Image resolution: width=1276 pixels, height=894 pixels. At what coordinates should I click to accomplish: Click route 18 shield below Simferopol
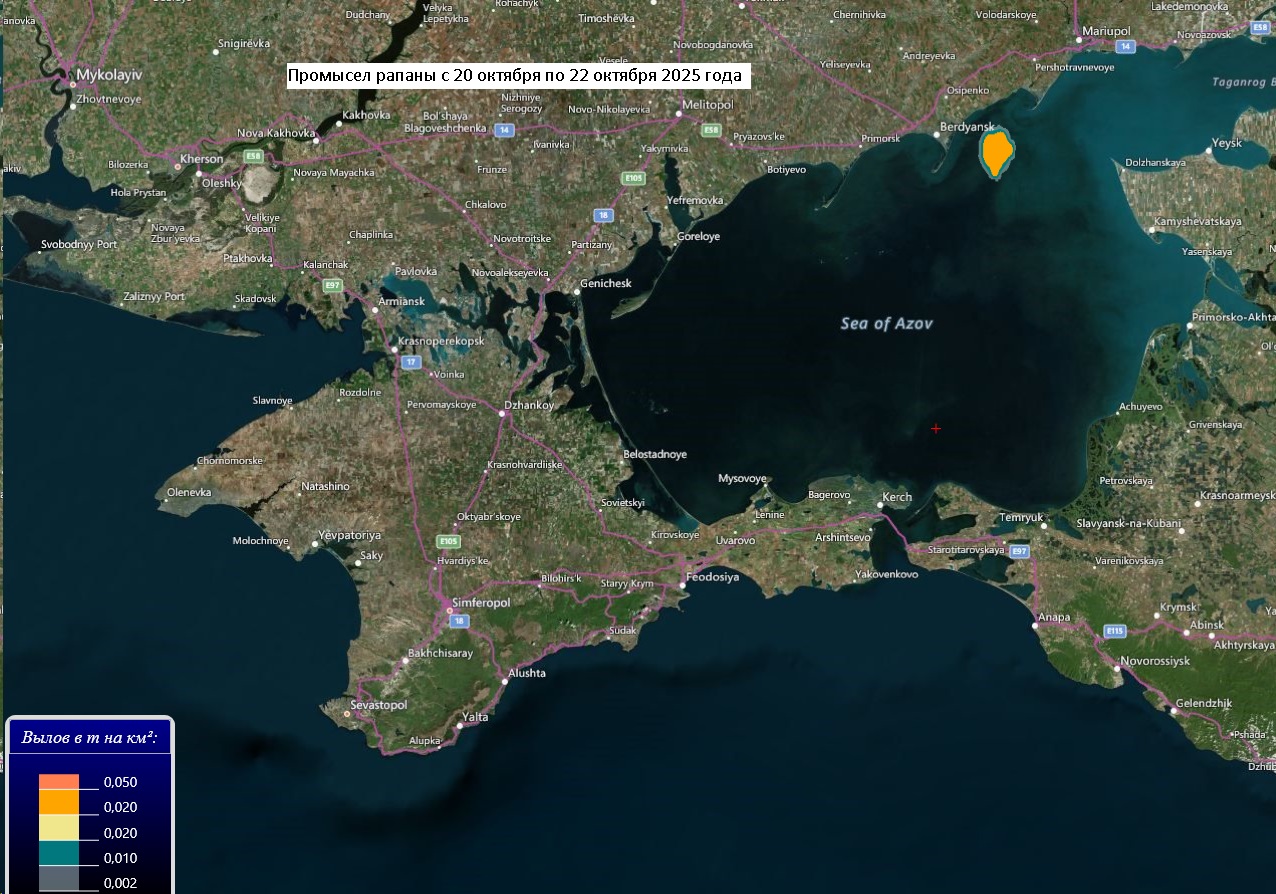pos(459,621)
